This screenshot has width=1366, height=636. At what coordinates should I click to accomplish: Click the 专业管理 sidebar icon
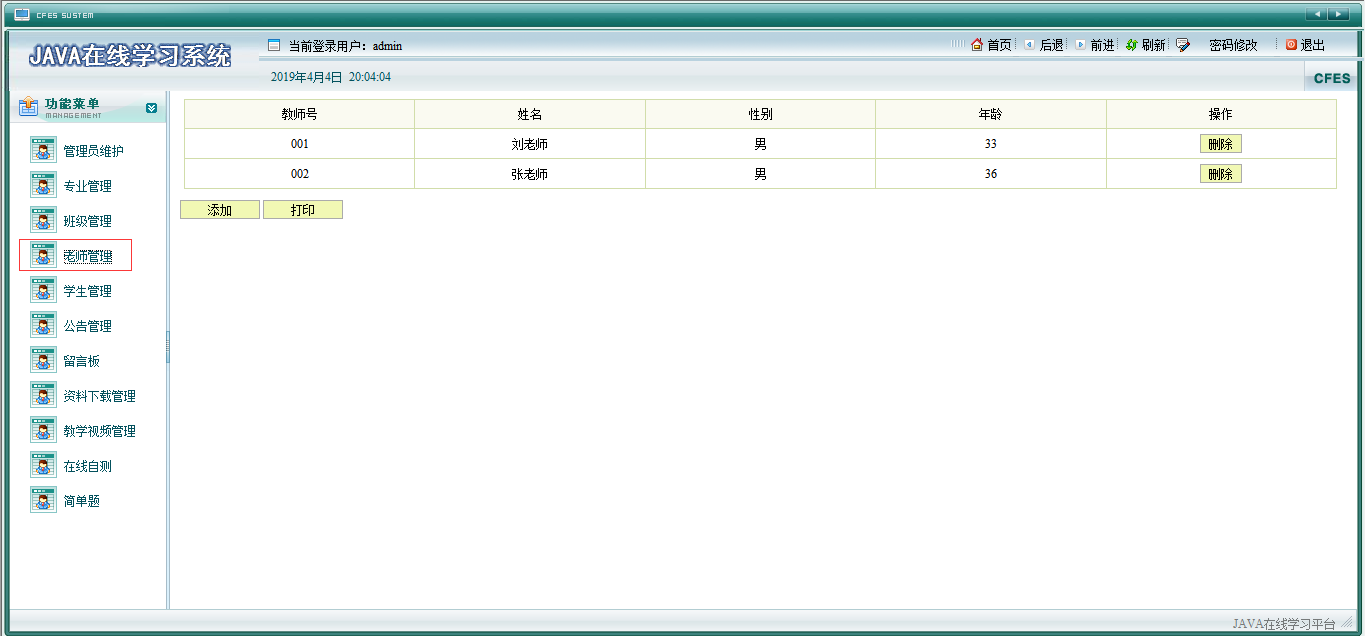[x=43, y=186]
